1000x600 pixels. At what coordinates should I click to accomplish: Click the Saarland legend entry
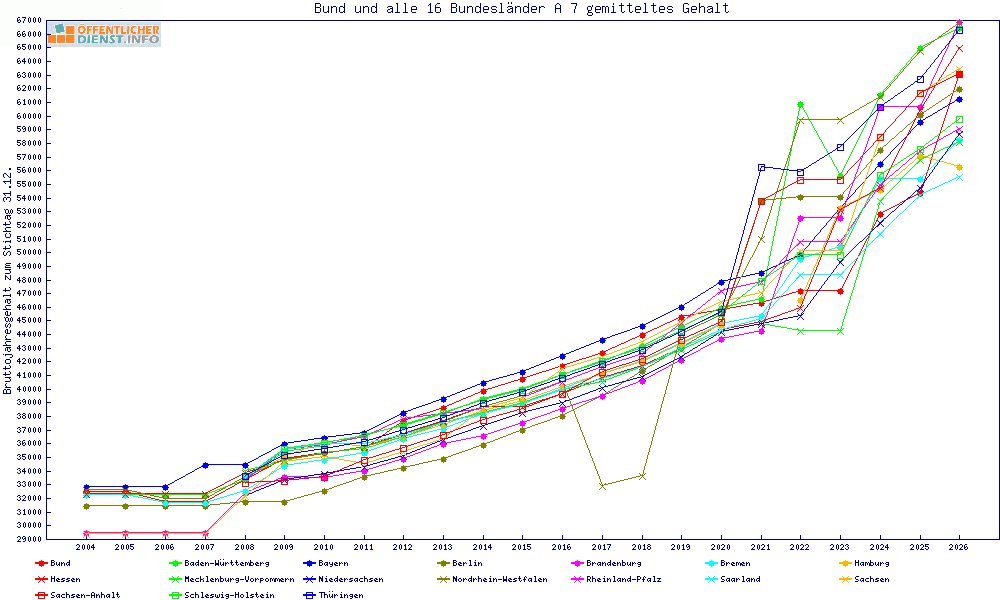(732, 580)
